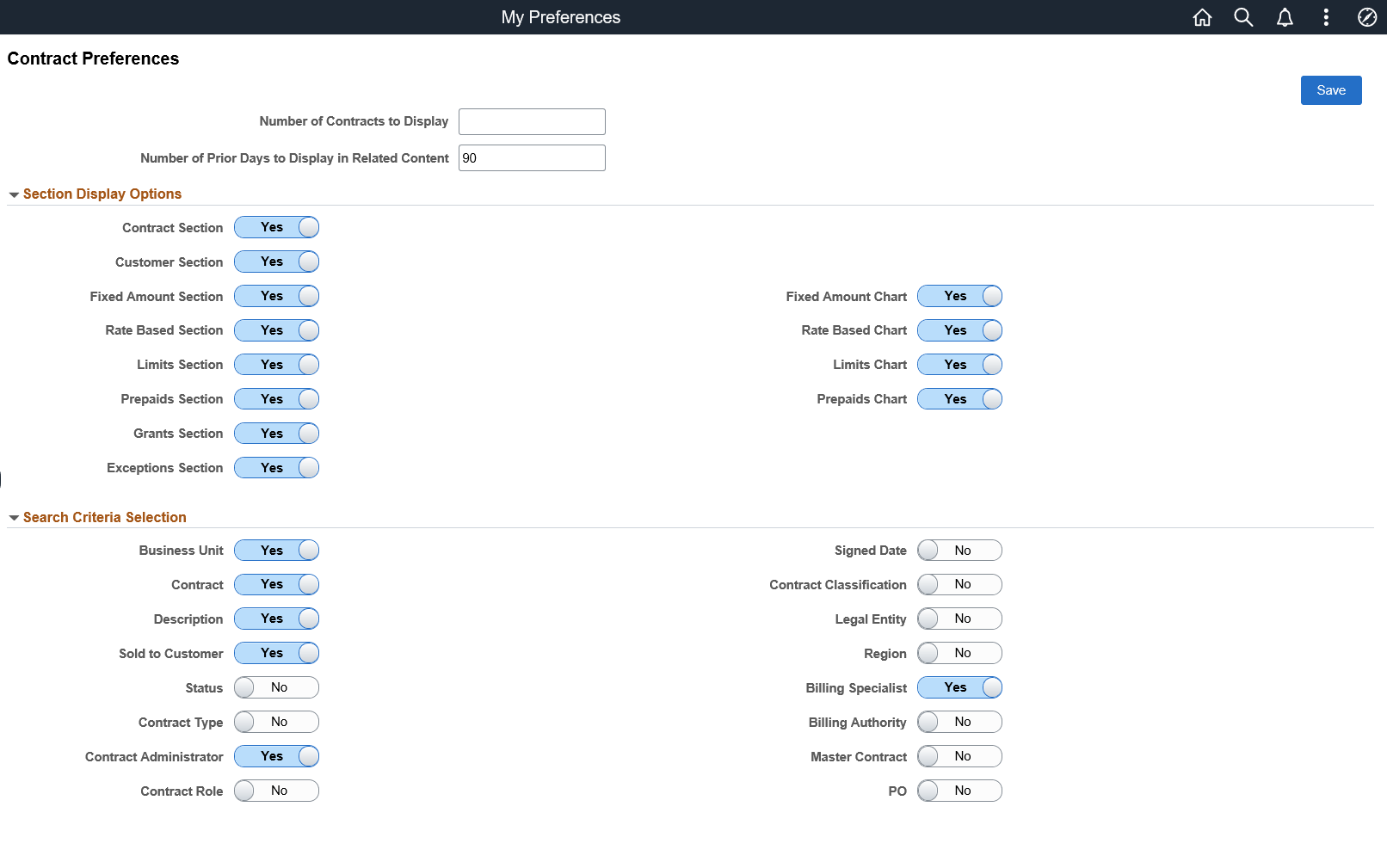Toggle the Fixed Amount Chart switch
The height and width of the screenshot is (868, 1387).
click(959, 296)
